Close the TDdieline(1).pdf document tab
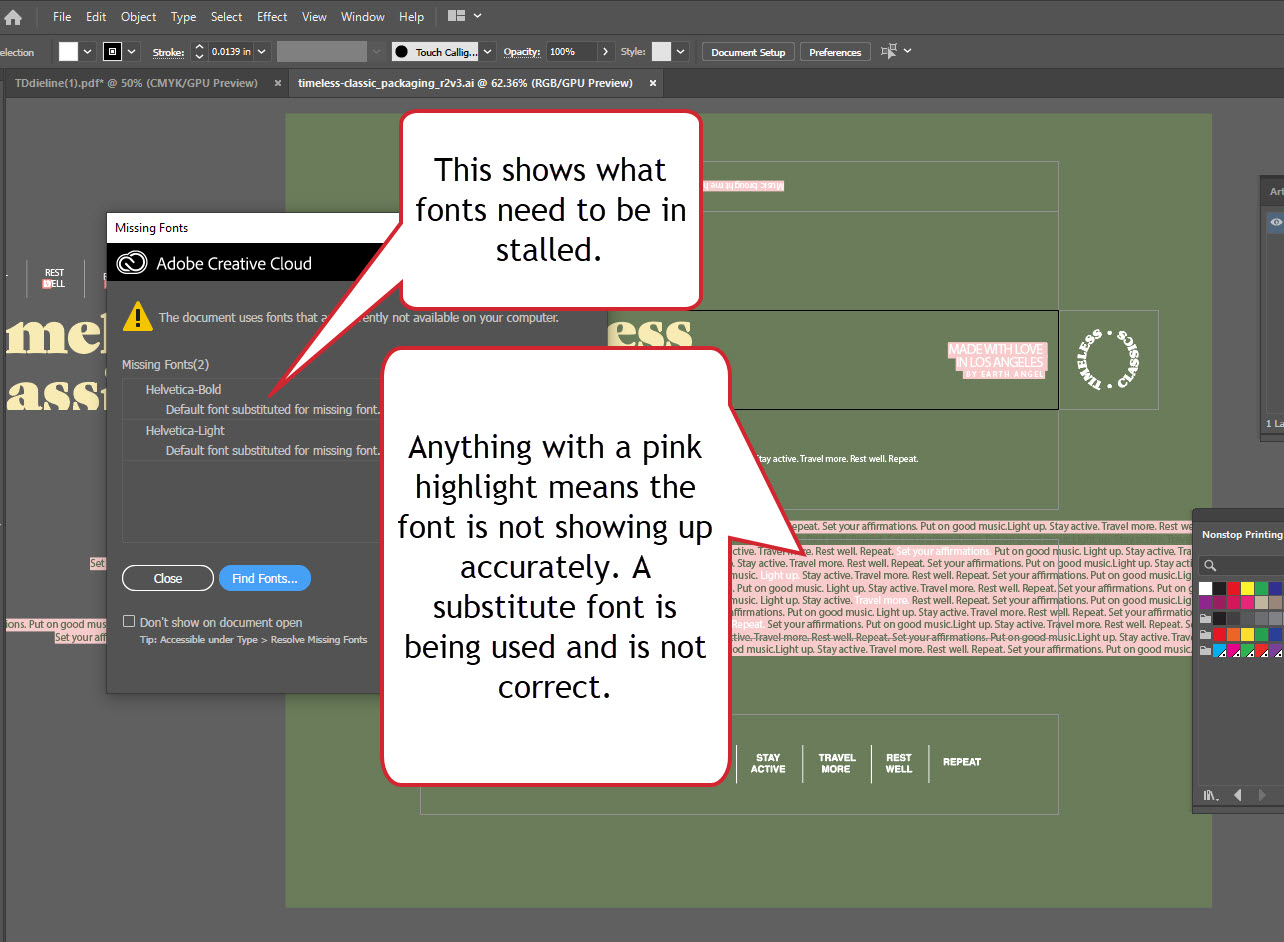The height and width of the screenshot is (942, 1284). [x=276, y=83]
